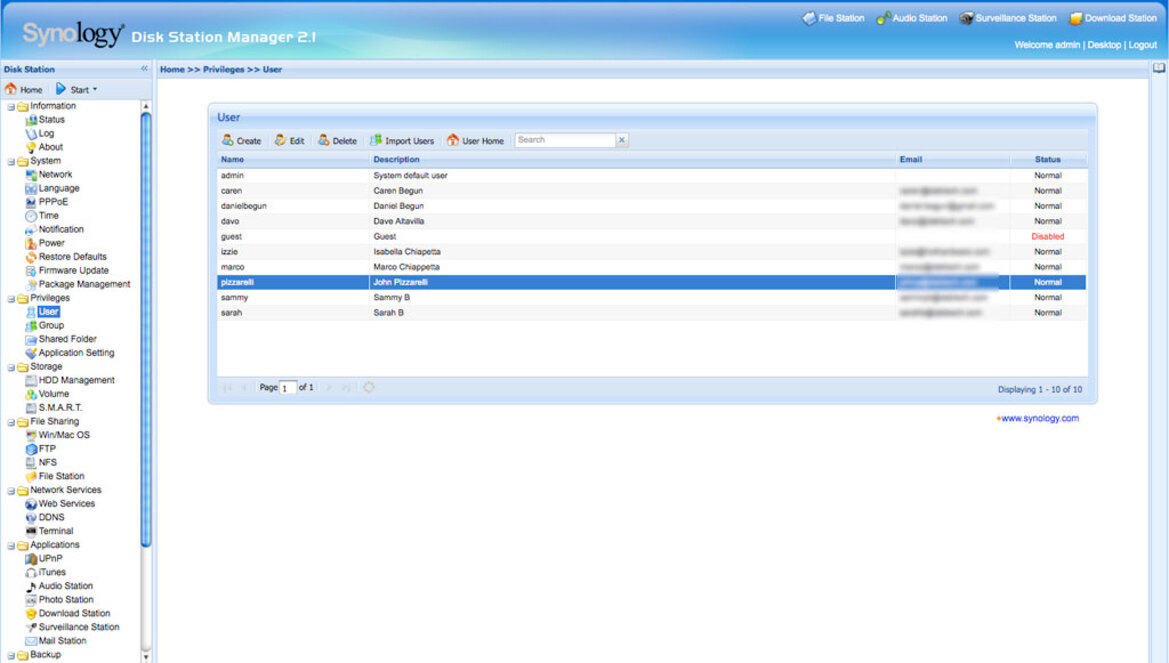Visit www.synology.com link
Image resolution: width=1169 pixels, height=663 pixels.
(1039, 418)
